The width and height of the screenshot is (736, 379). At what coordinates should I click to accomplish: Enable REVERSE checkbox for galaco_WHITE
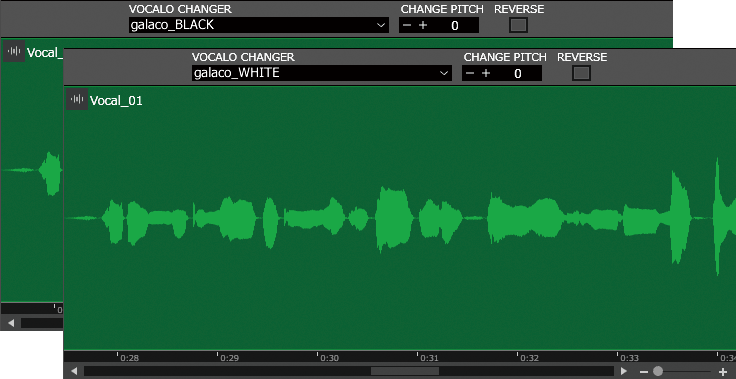click(582, 73)
